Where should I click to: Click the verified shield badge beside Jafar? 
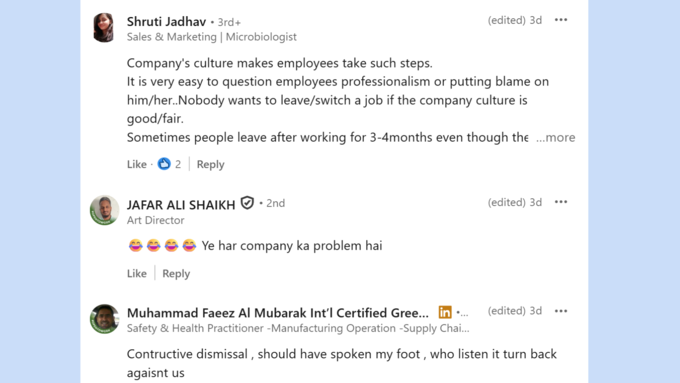tap(247, 203)
